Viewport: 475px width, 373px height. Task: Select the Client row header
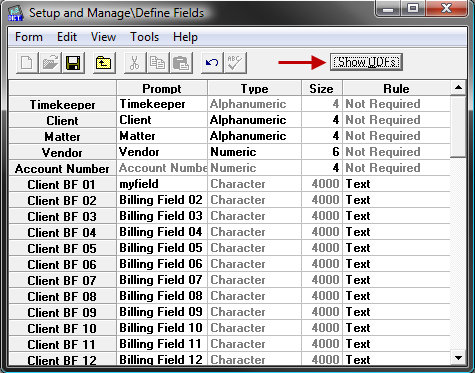click(62, 120)
